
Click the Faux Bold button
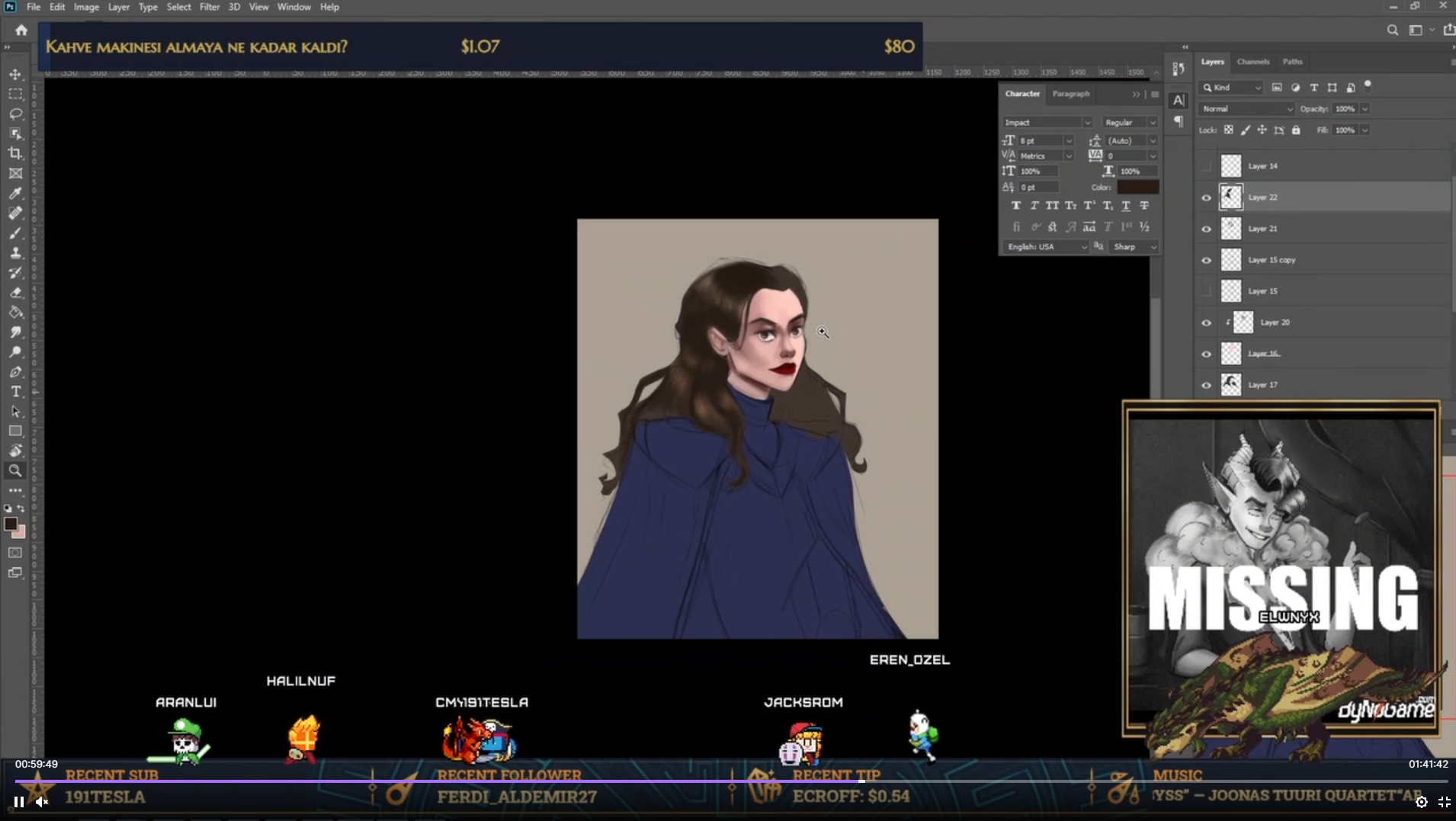click(x=1016, y=206)
